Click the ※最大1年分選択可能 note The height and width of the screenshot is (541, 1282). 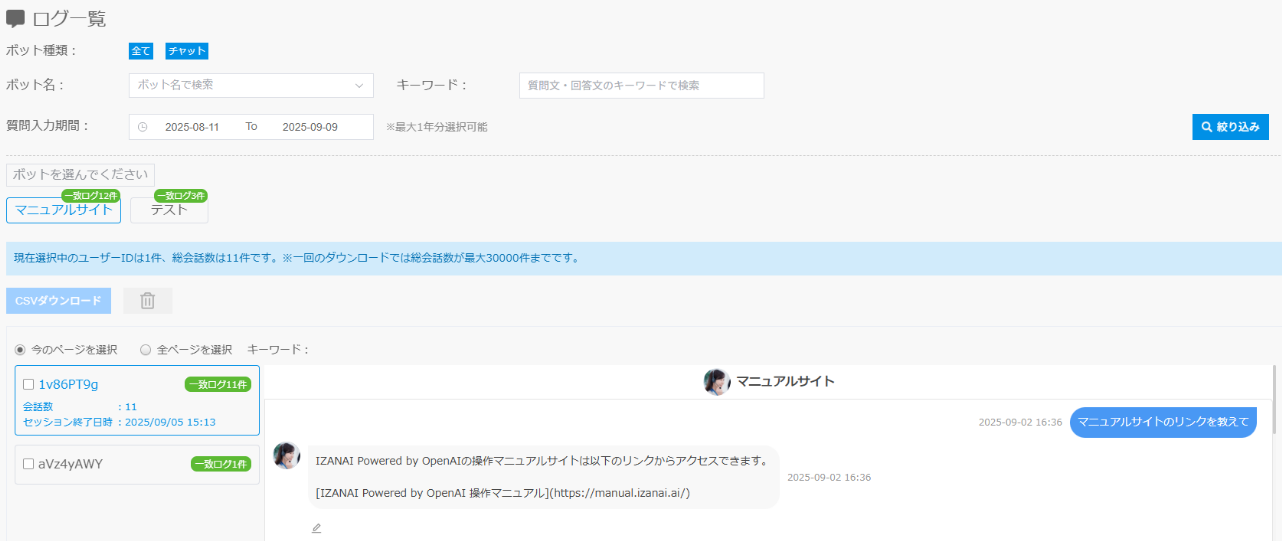click(x=437, y=127)
